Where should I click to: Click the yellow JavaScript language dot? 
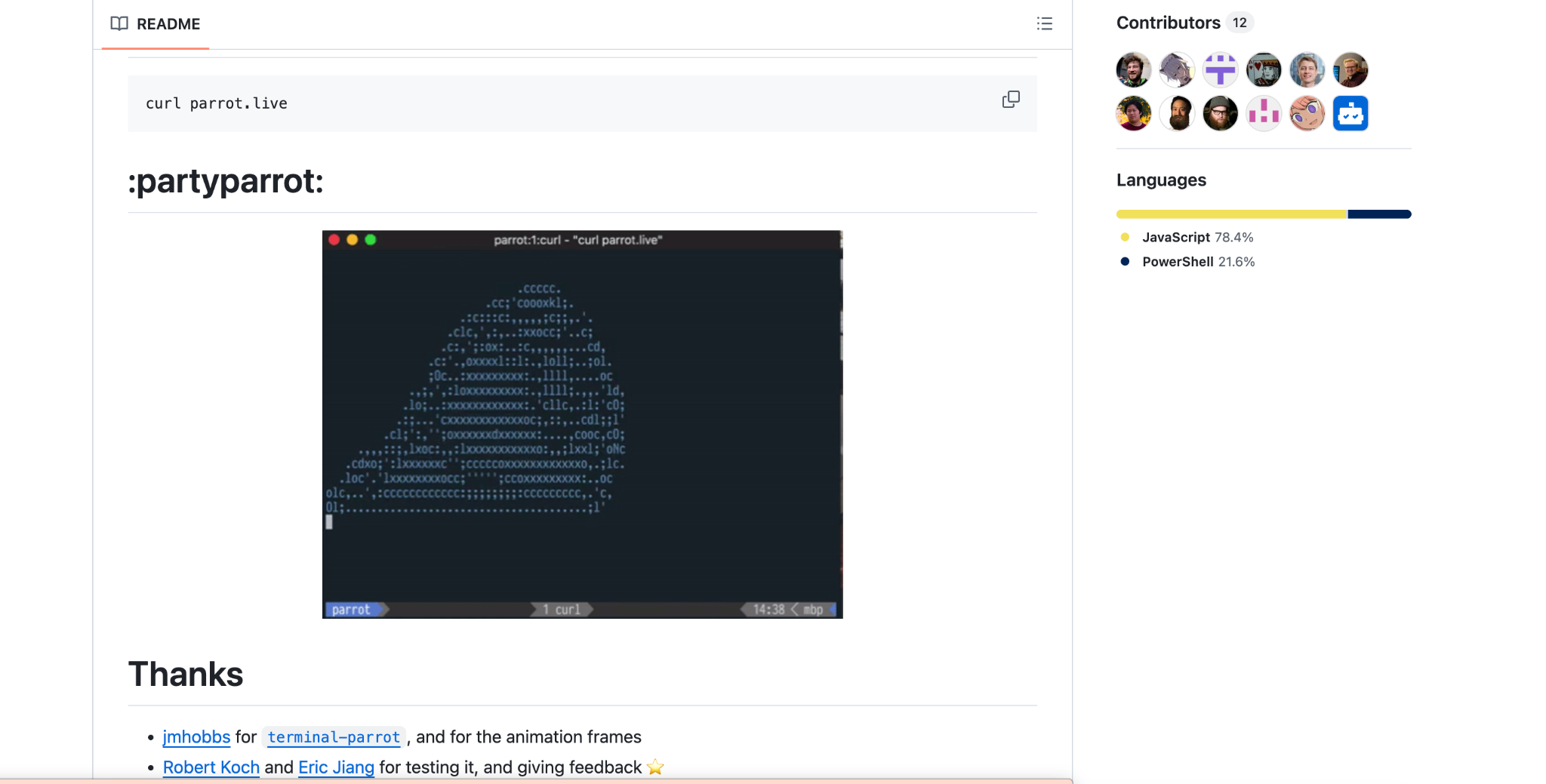1124,237
